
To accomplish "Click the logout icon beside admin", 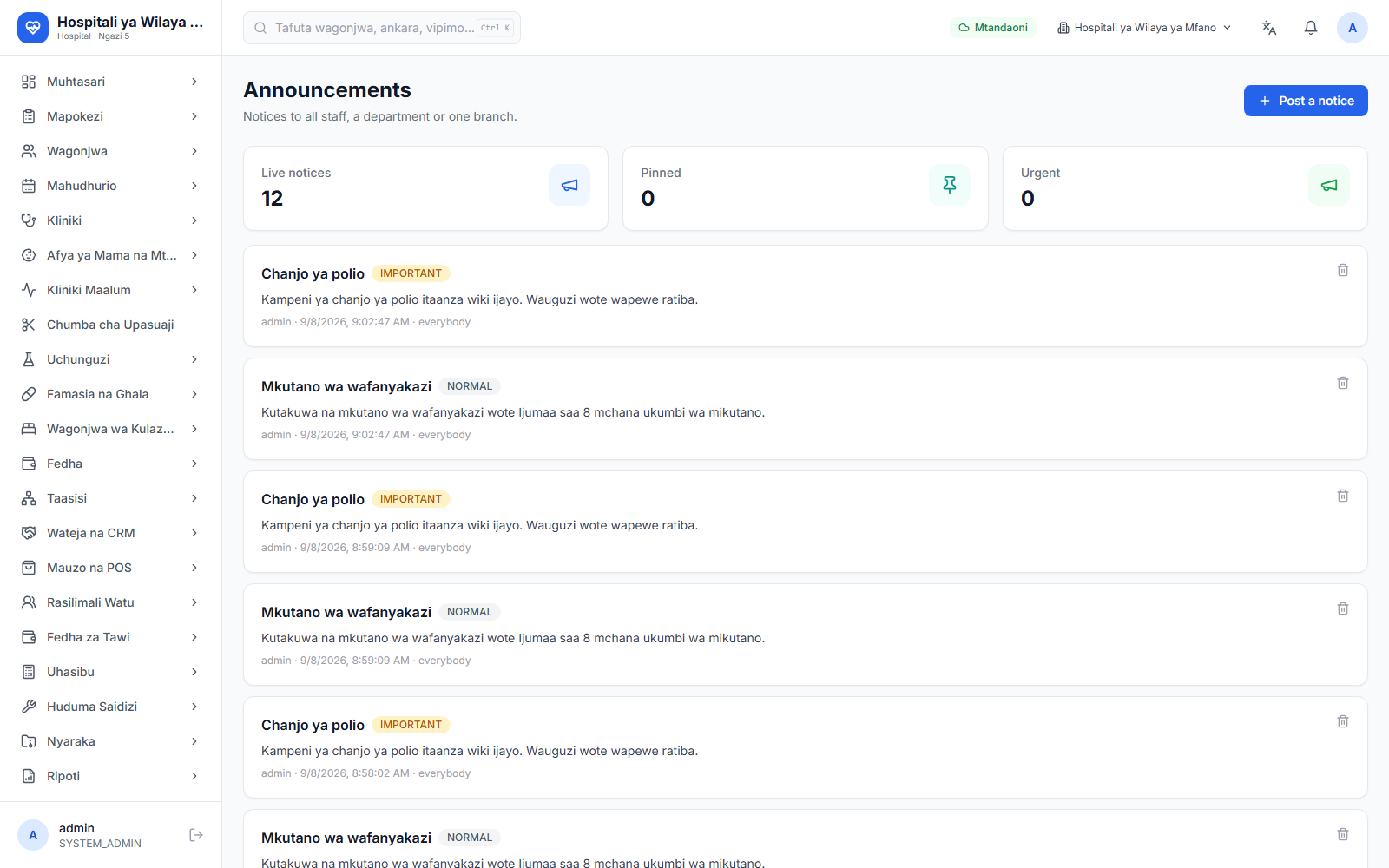I will (196, 835).
